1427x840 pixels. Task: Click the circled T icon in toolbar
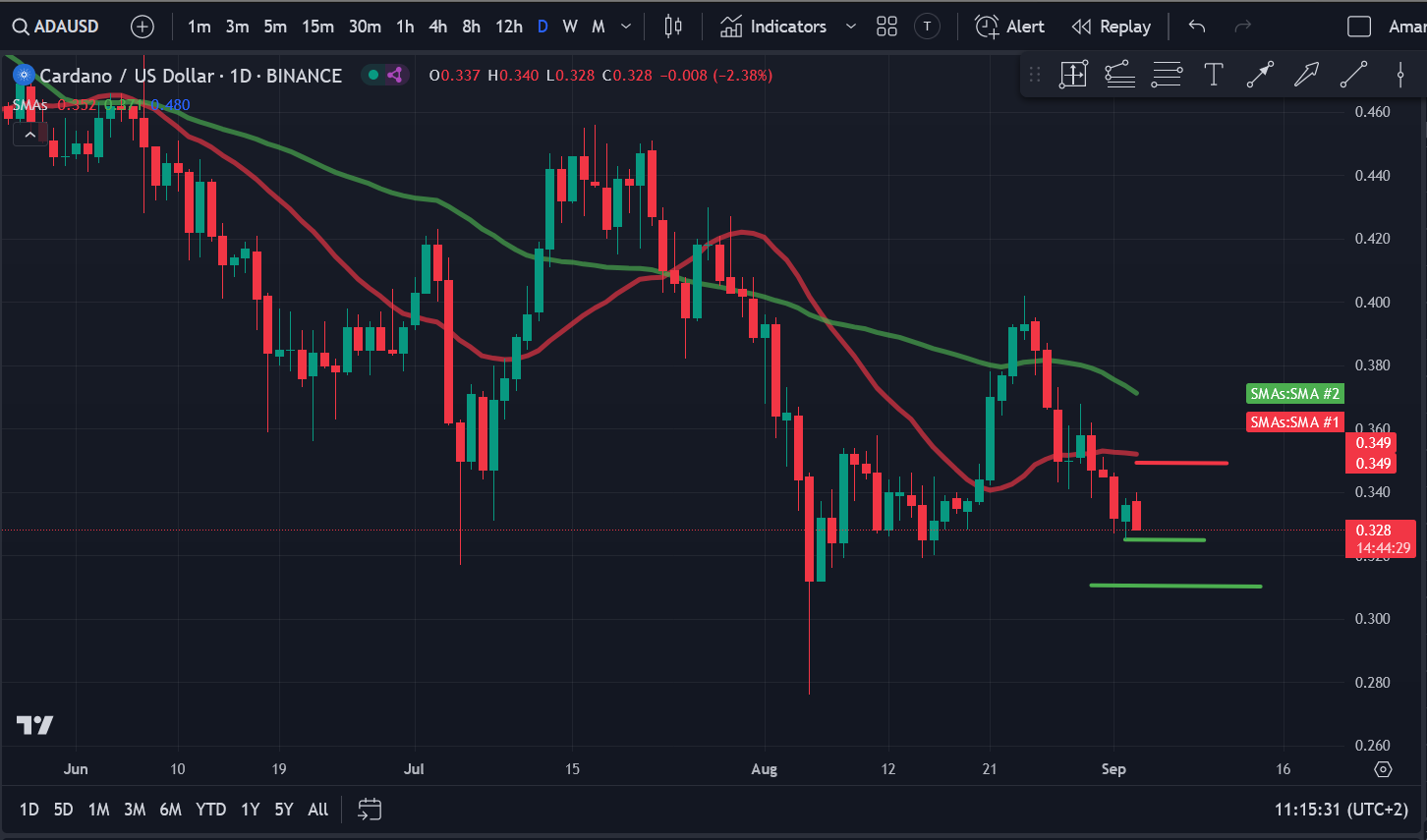tap(927, 27)
